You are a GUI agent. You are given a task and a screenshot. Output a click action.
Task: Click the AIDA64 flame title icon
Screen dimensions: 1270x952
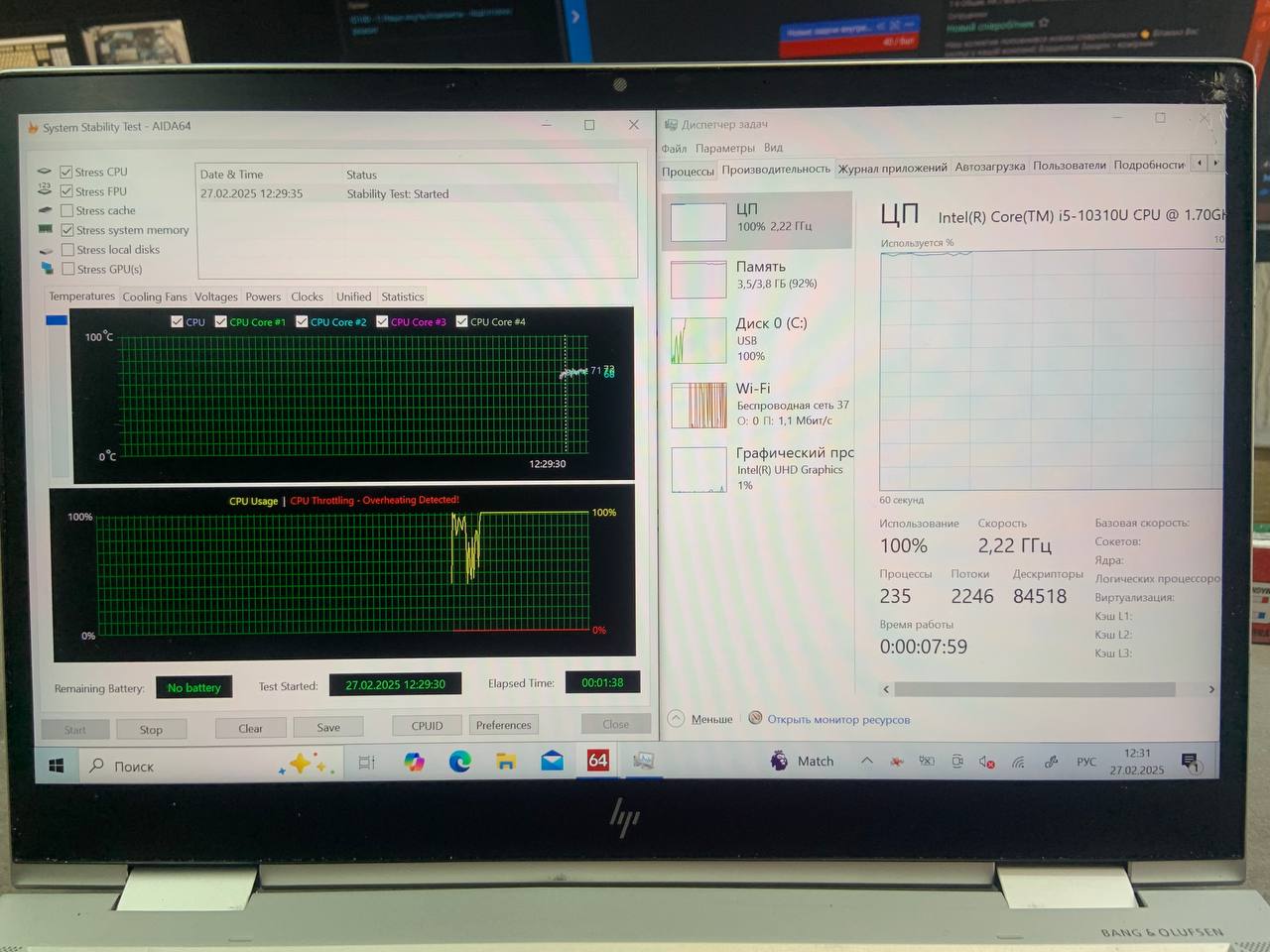pos(33,128)
